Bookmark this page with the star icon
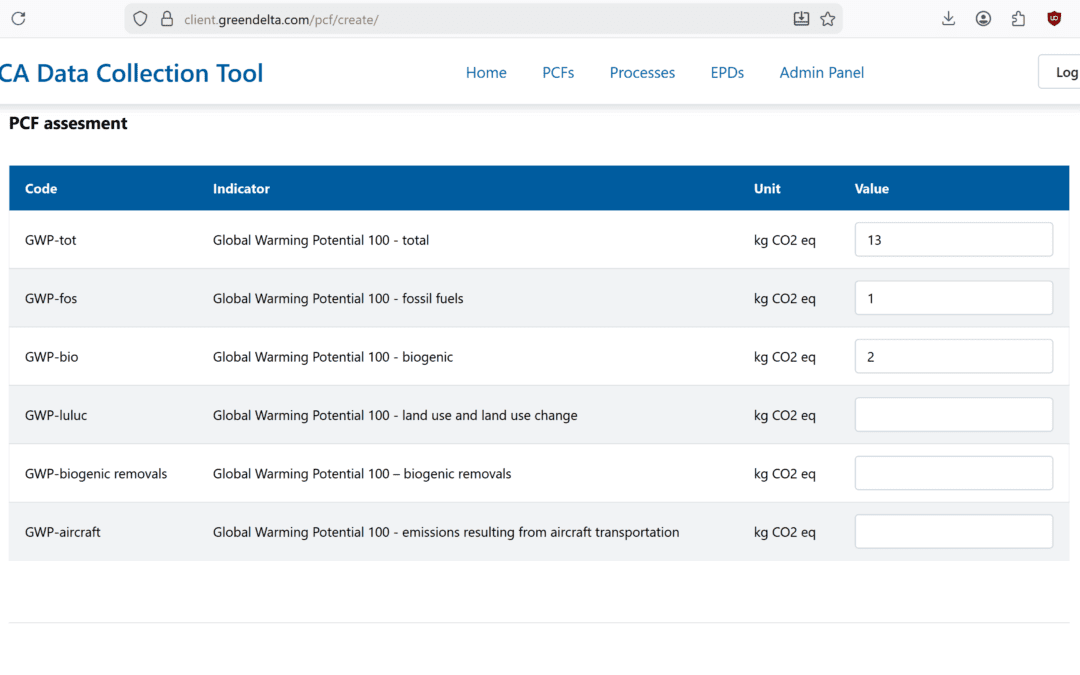Viewport: 1080px width, 675px height. coord(828,19)
